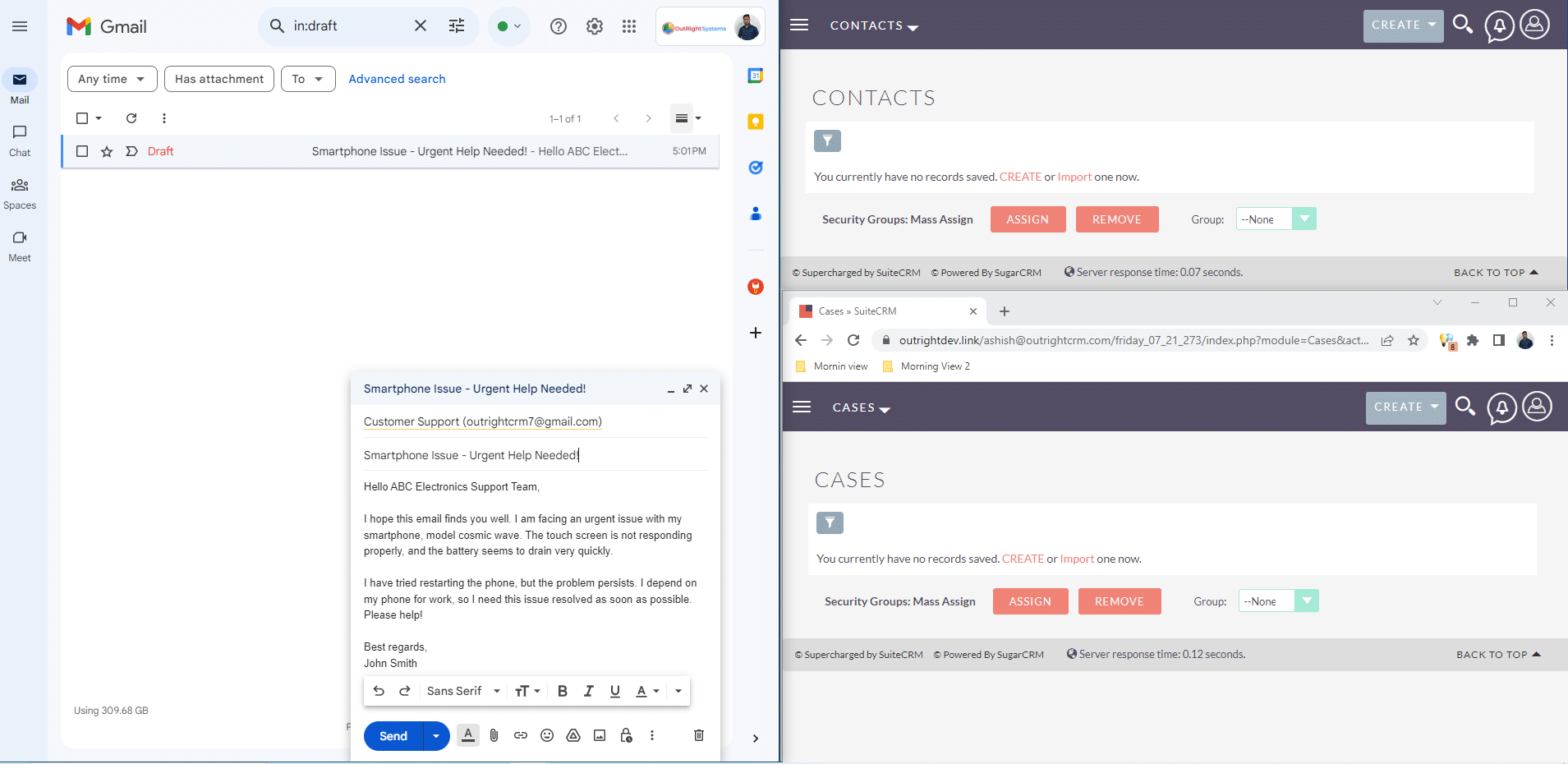1568x764 pixels.
Task: Toggle bold formatting in compose
Action: point(563,691)
